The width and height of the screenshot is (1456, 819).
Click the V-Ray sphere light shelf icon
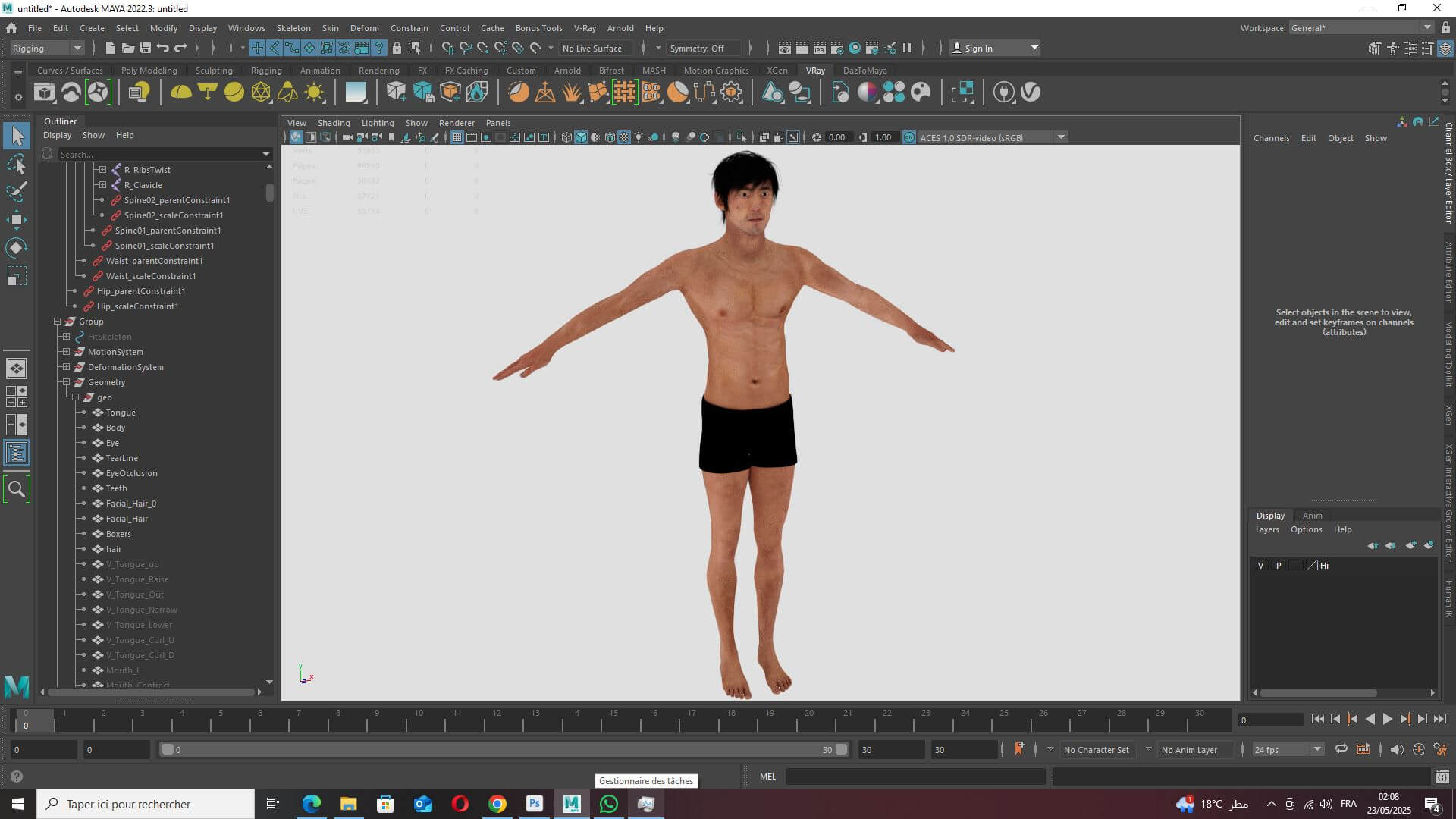(234, 93)
